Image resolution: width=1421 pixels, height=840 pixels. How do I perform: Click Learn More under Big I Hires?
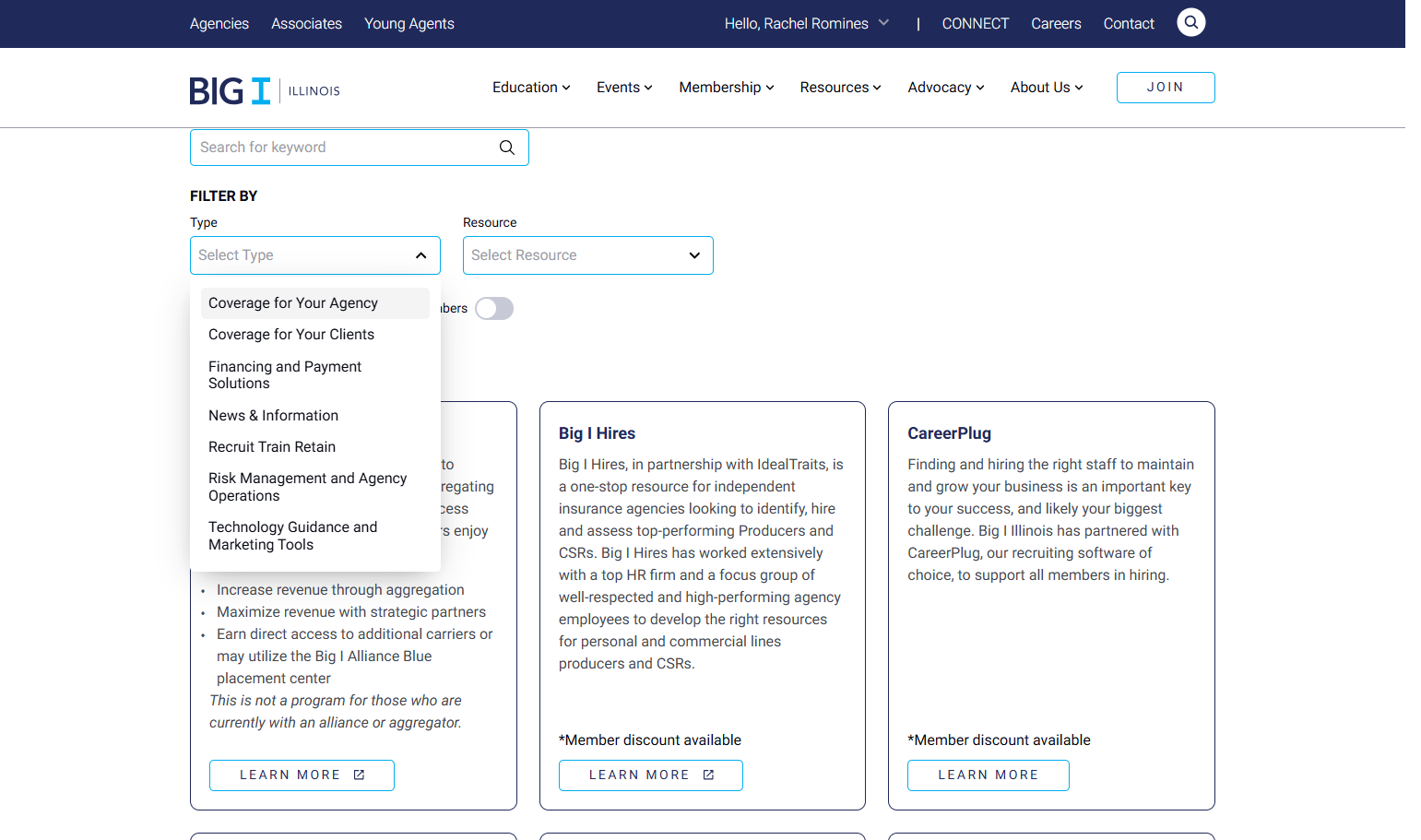tap(651, 775)
